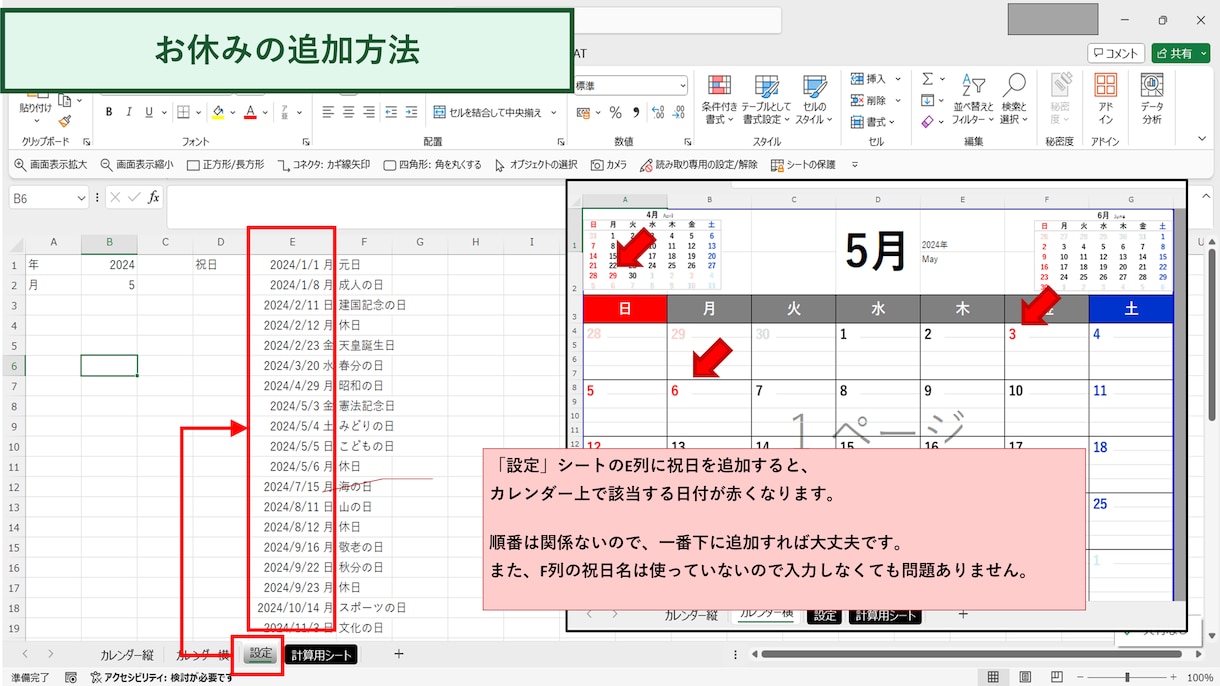Expand the font color dropdown arrow
Viewport: 1220px width, 686px height.
pyautogui.click(x=265, y=112)
